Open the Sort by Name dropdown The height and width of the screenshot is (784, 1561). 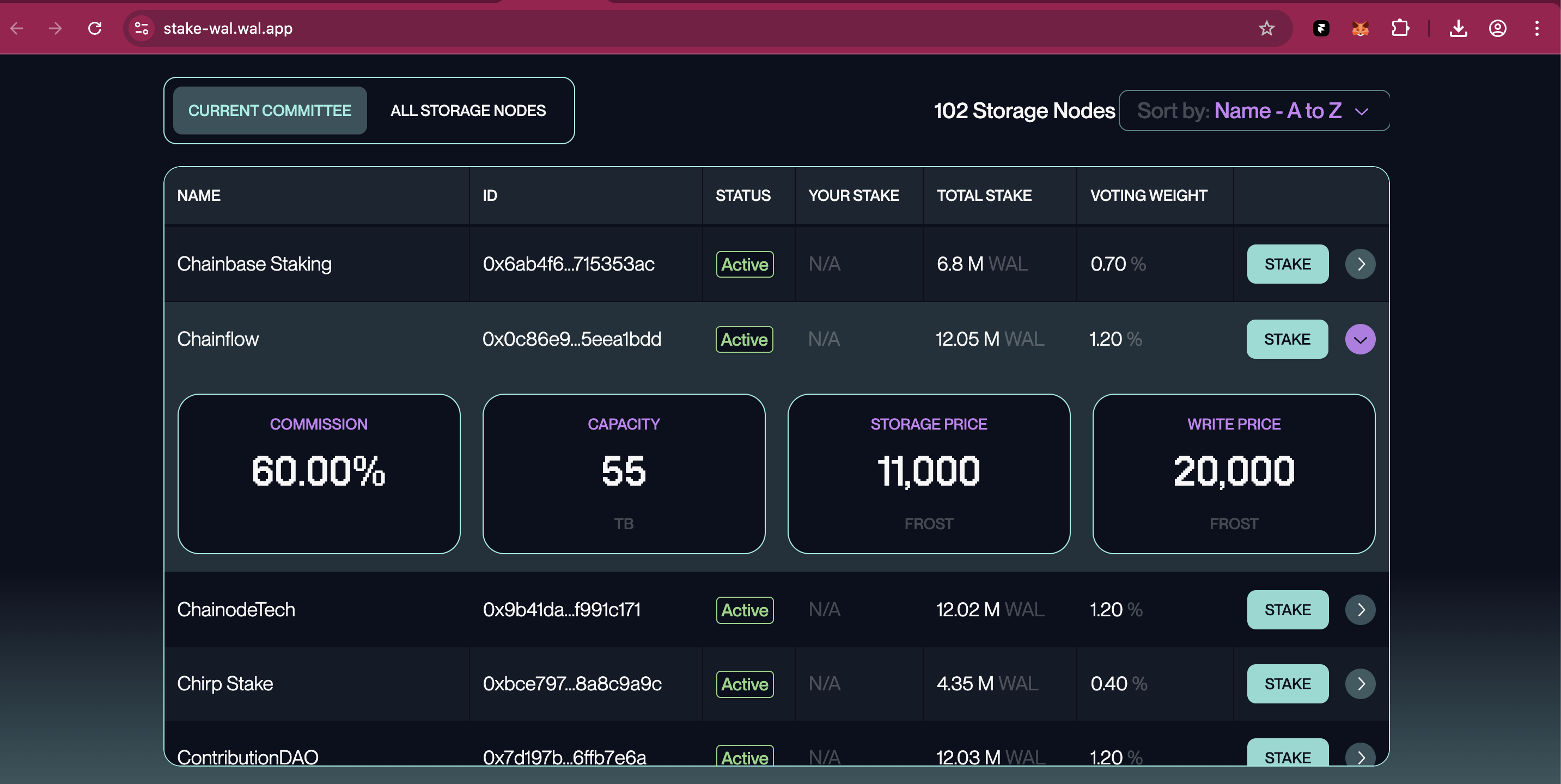[1253, 111]
